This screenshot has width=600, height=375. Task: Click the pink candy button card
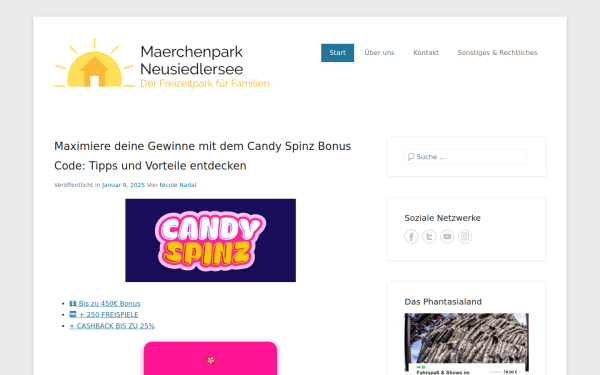tap(210, 359)
